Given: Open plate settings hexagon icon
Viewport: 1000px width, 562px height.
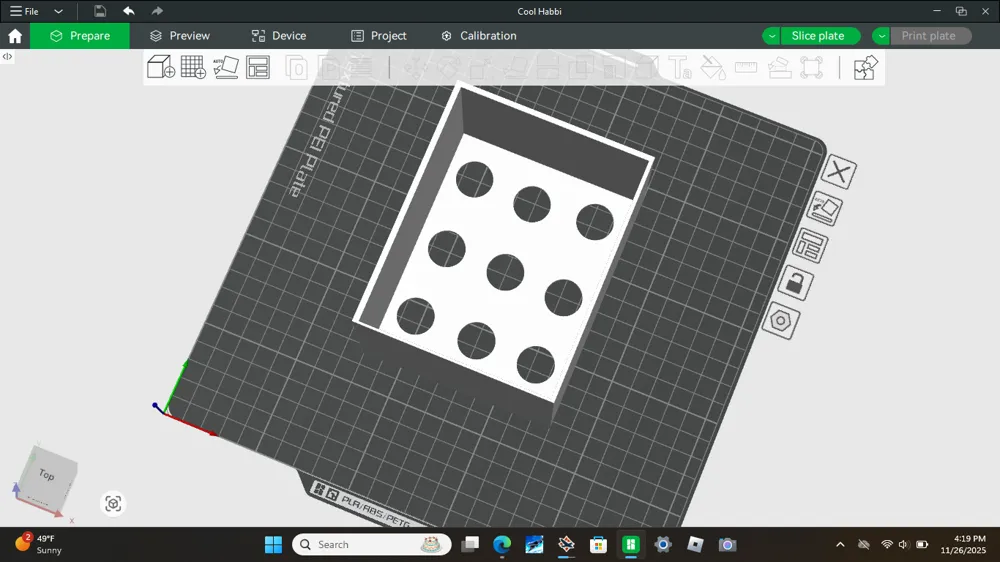Looking at the screenshot, I should click(781, 320).
